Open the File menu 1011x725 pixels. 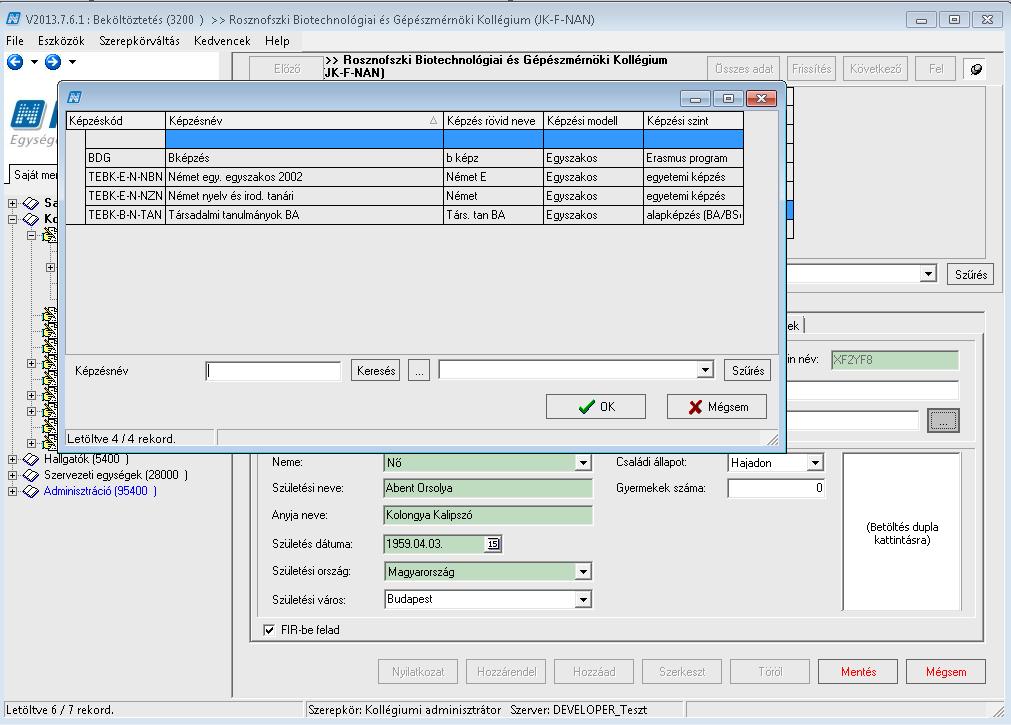15,41
